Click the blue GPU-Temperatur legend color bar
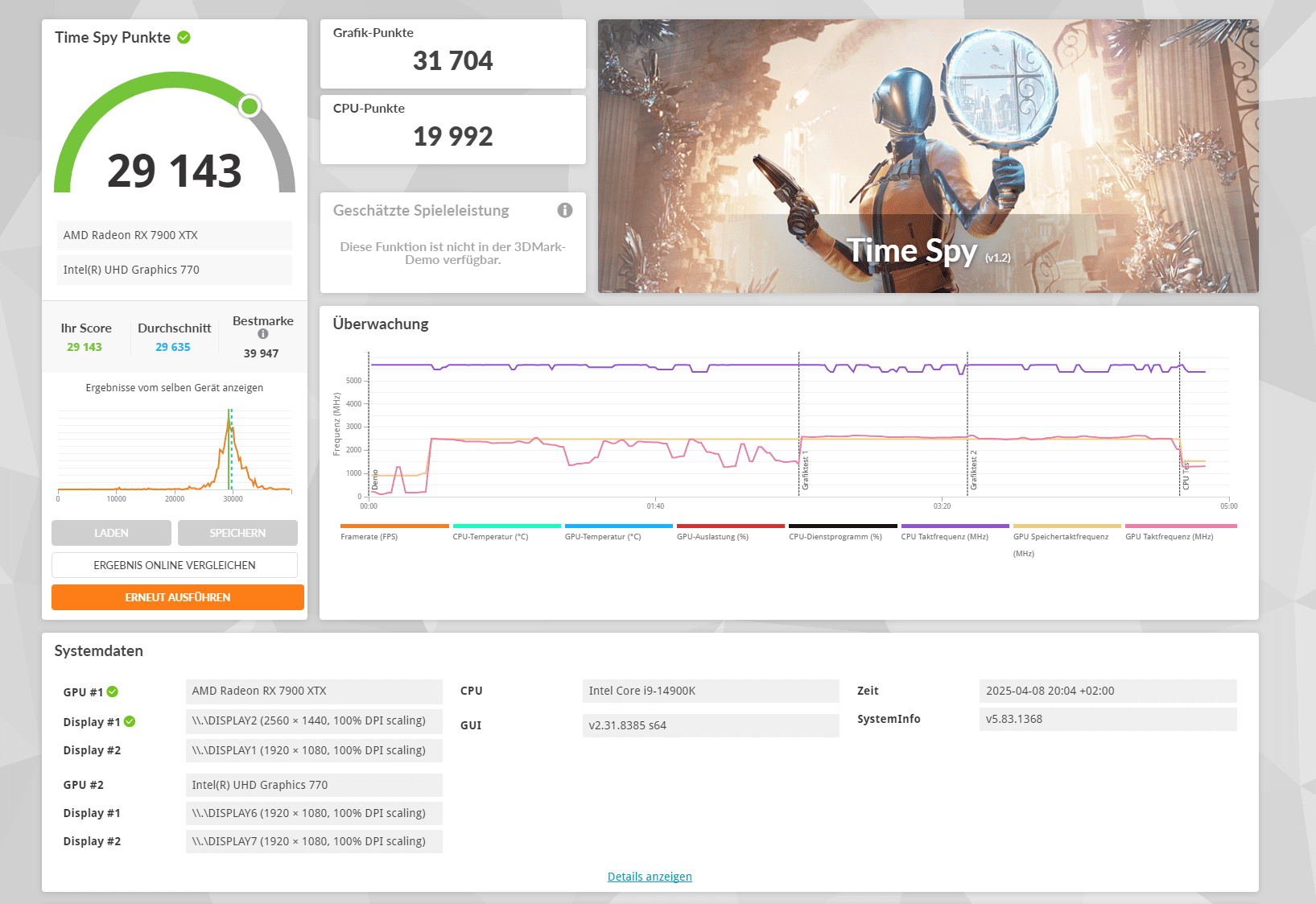Image resolution: width=1316 pixels, height=904 pixels. point(619,526)
